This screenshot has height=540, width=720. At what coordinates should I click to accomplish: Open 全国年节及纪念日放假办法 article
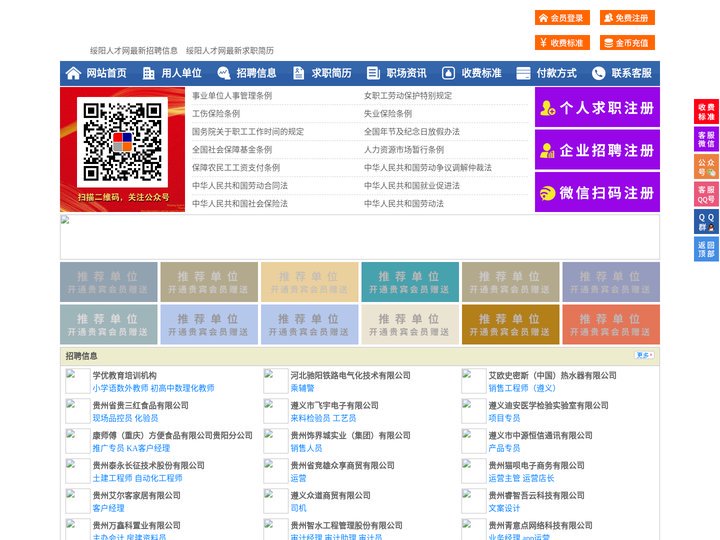(x=412, y=131)
